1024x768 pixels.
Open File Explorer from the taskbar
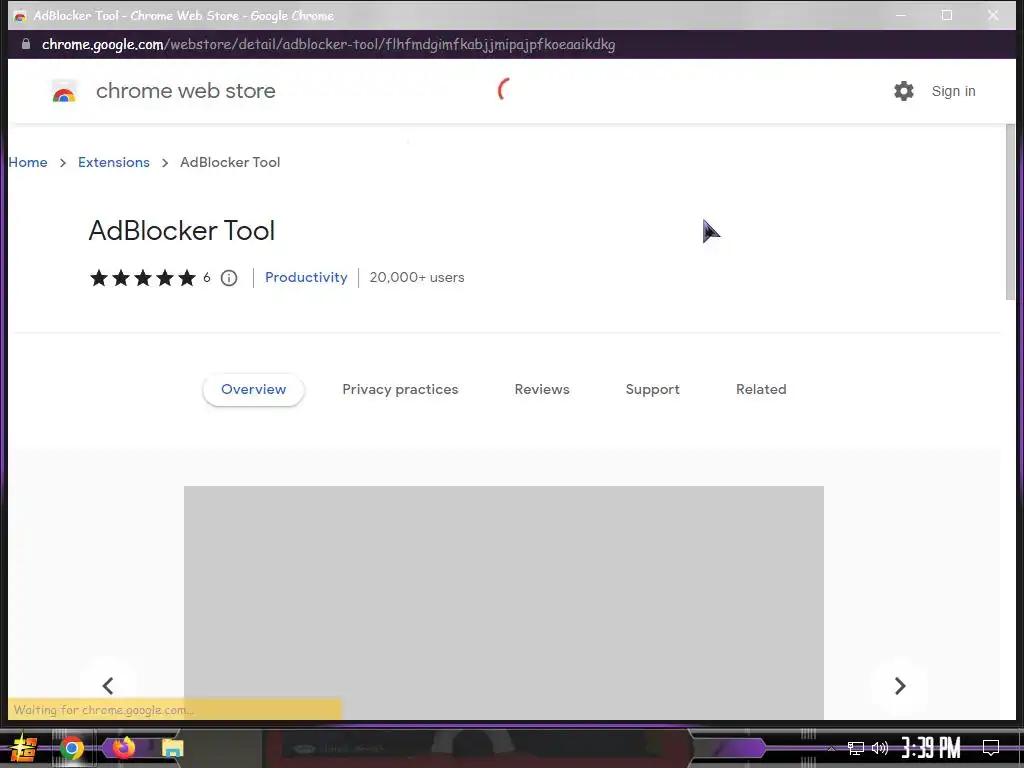(172, 748)
